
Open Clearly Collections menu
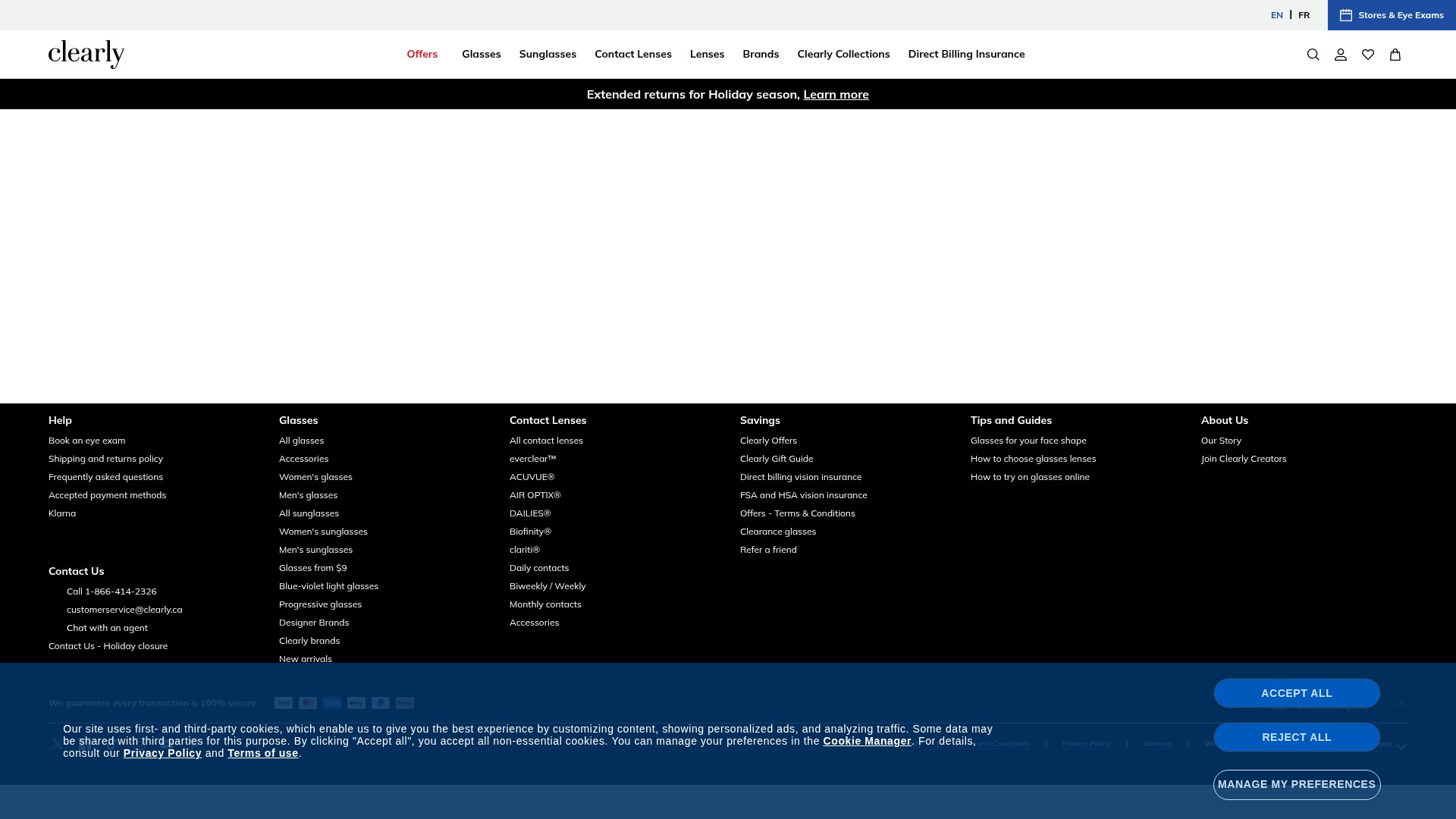(x=844, y=54)
